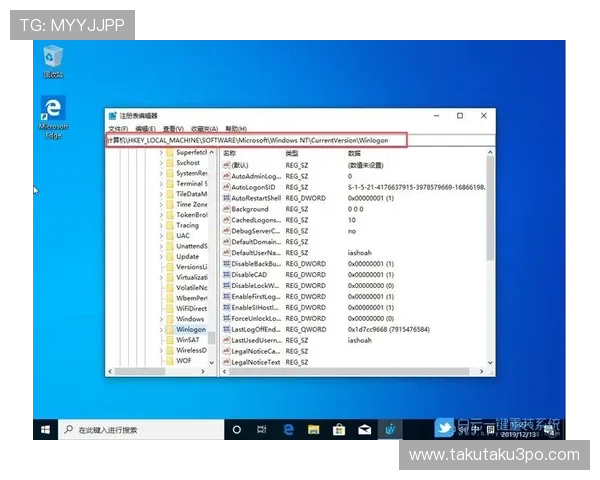
Task: Open Microsoft Edge desktop shortcut
Action: point(53,112)
